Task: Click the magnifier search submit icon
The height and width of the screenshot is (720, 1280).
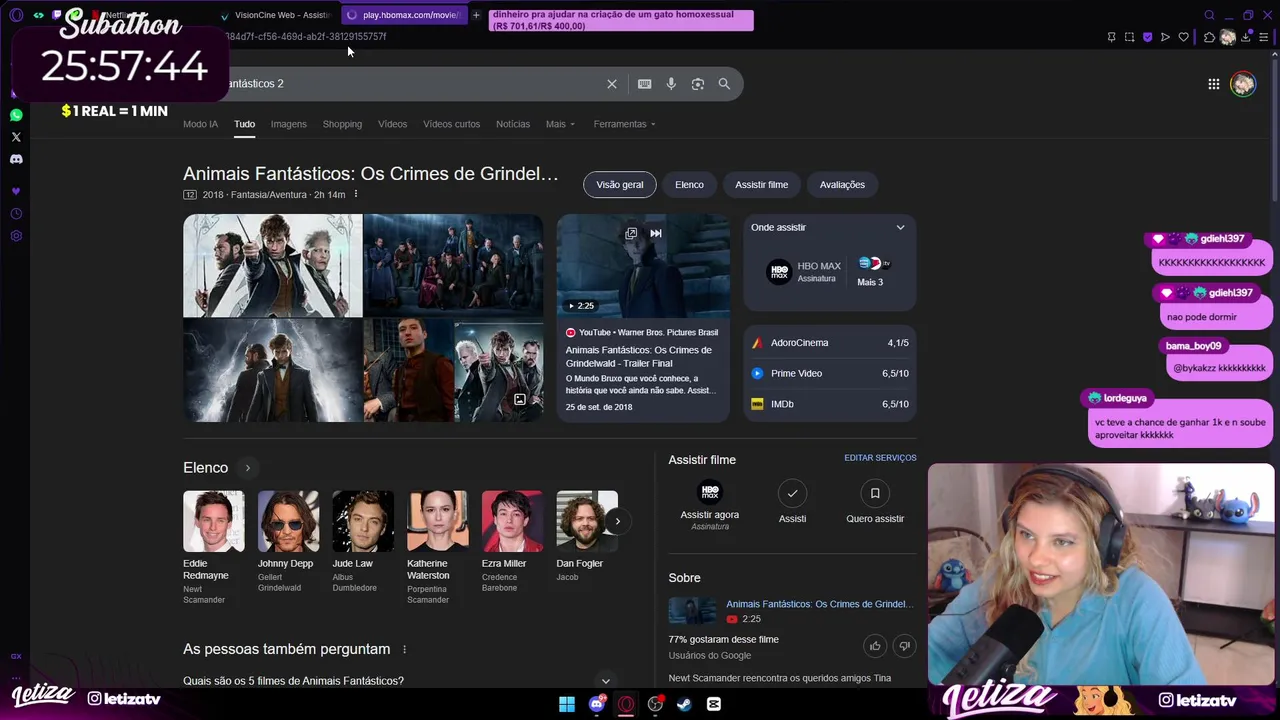Action: (724, 84)
